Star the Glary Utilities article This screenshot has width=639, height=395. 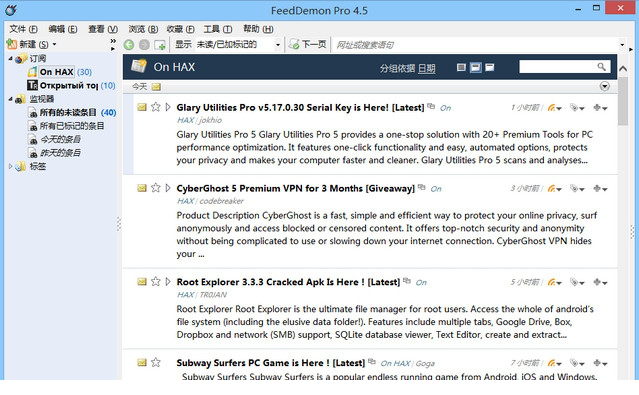pos(156,107)
